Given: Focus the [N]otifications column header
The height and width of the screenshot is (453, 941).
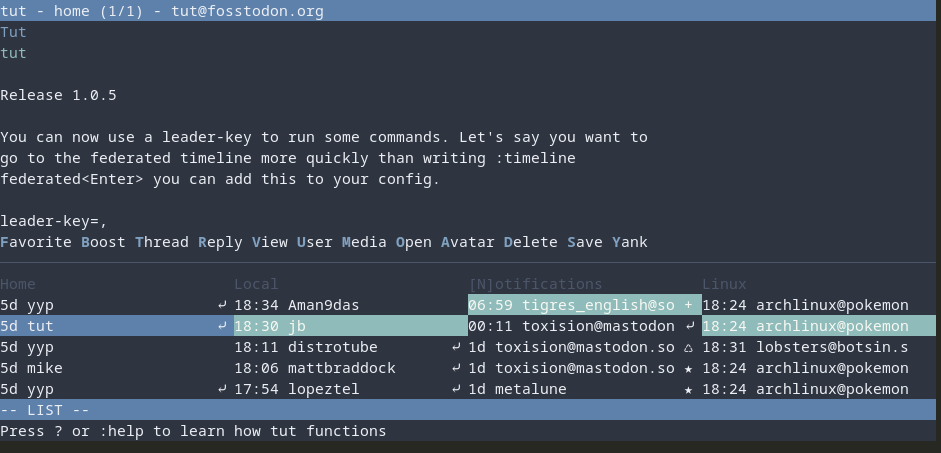Looking at the screenshot, I should [x=535, y=284].
